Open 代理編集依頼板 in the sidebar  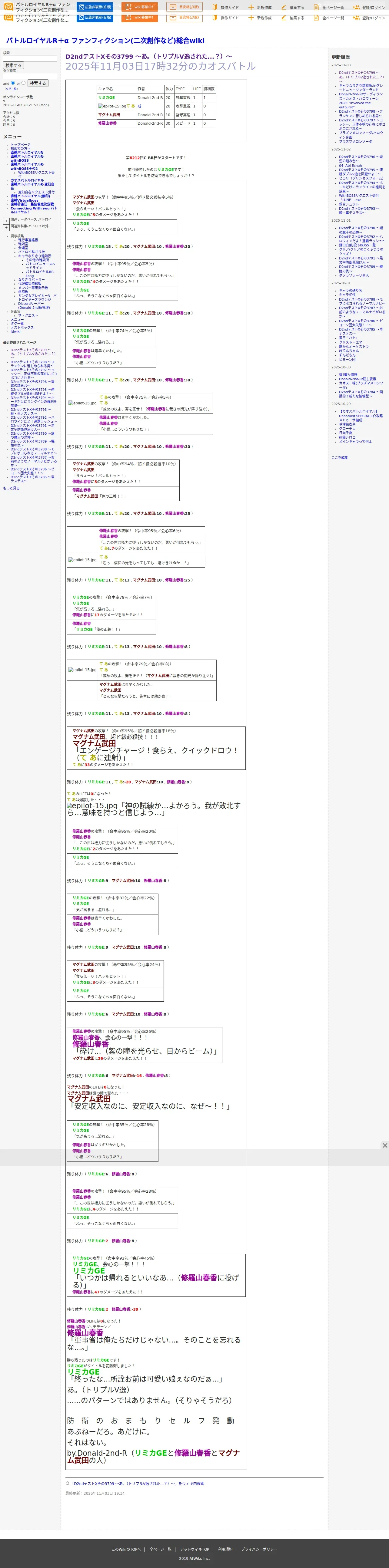[29, 284]
